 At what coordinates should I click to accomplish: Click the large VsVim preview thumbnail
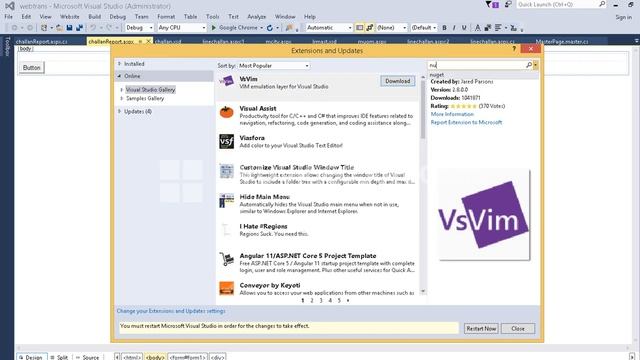[484, 215]
